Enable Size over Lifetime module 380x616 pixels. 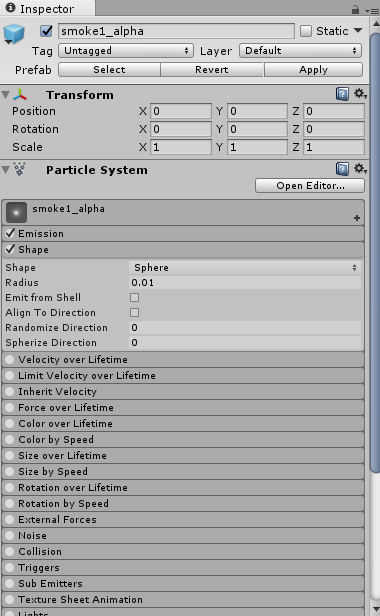pos(9,456)
